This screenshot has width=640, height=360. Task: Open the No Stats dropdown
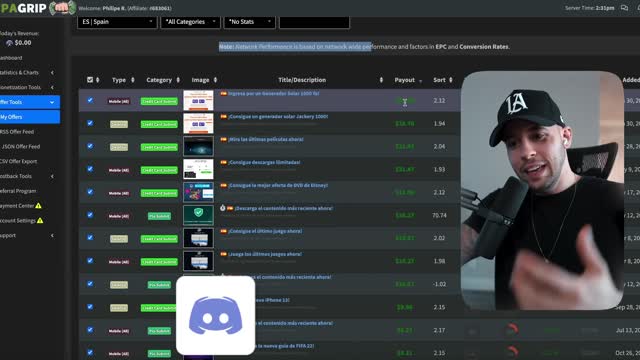[x=249, y=22]
